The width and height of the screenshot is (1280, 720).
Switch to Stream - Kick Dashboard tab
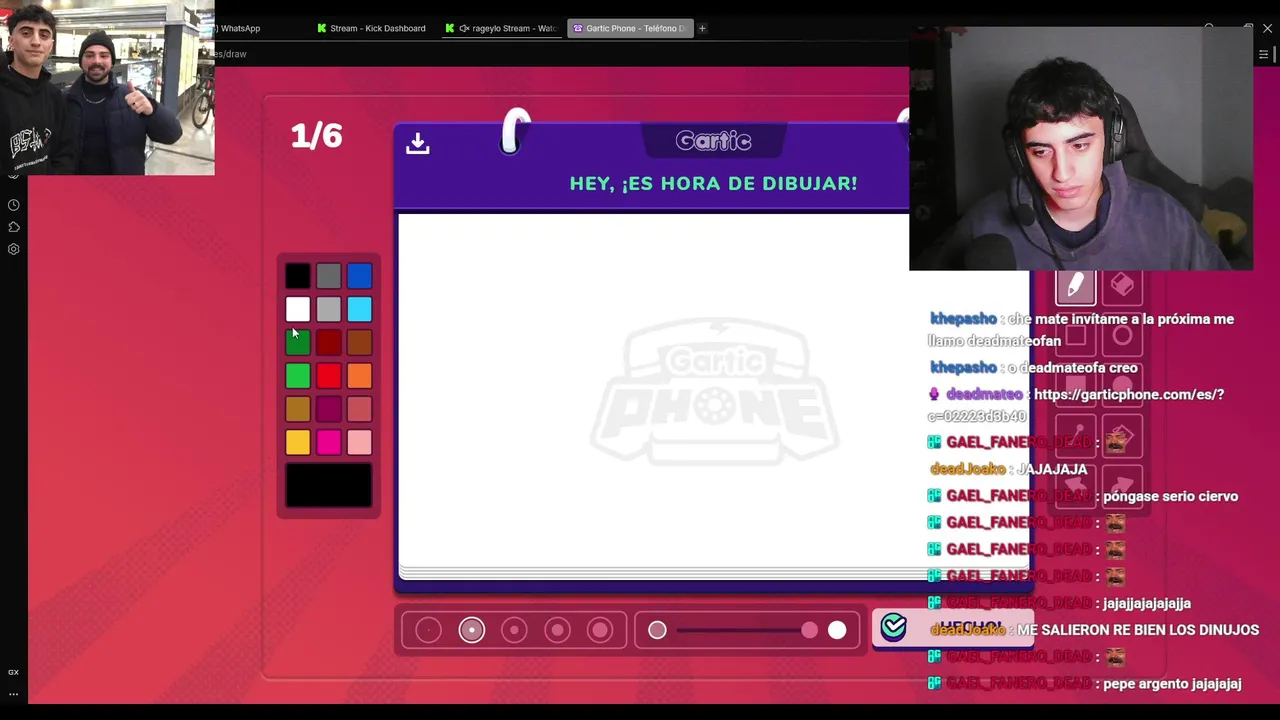371,28
